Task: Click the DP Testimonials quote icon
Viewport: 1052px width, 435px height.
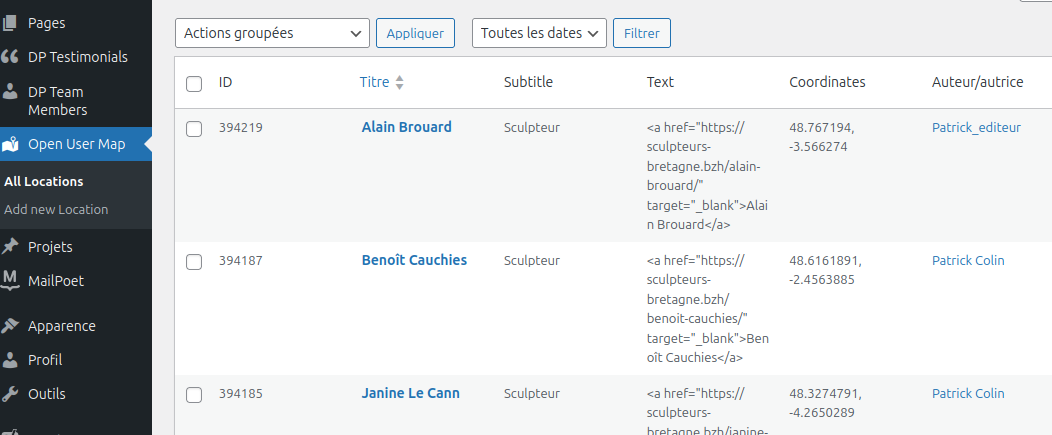Action: (x=11, y=57)
